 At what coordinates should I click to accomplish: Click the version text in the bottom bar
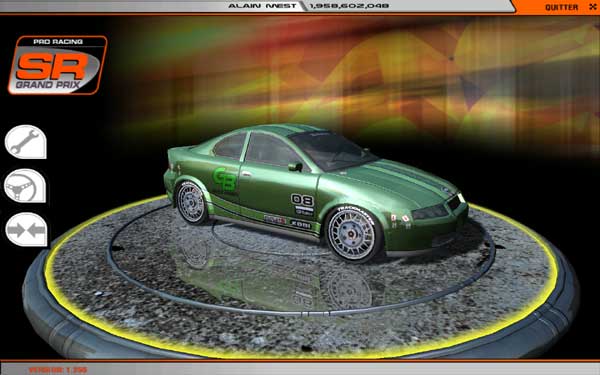58,370
